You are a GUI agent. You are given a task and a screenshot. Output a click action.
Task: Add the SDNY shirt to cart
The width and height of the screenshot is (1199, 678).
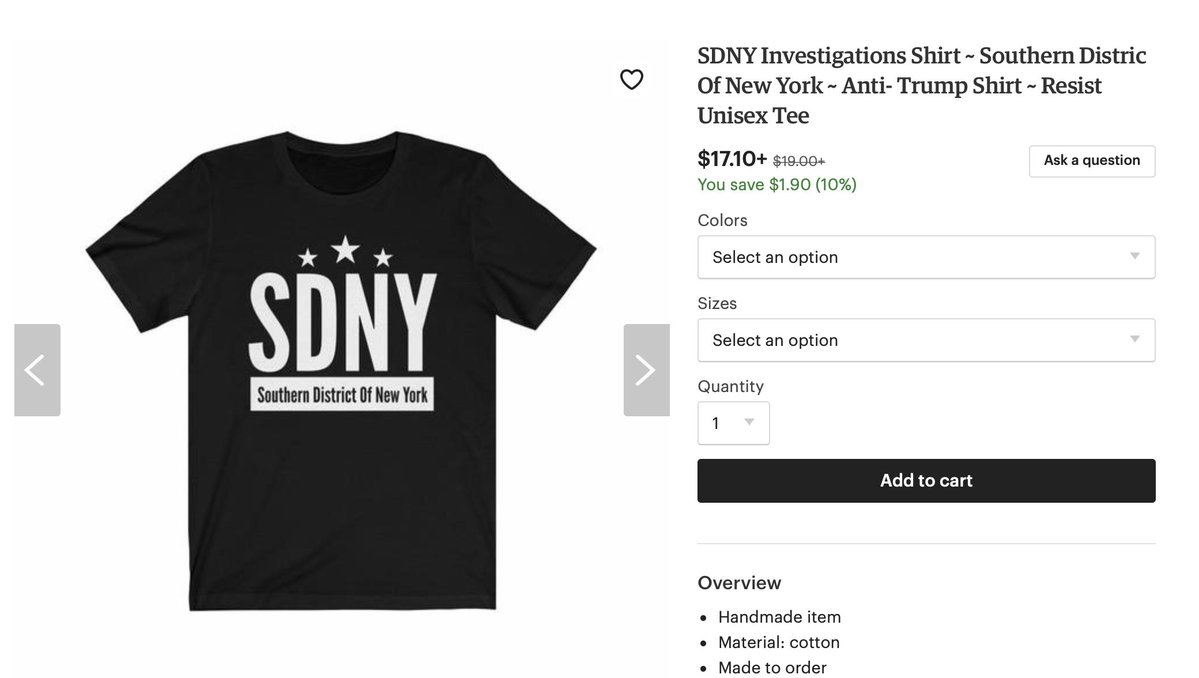(x=926, y=481)
